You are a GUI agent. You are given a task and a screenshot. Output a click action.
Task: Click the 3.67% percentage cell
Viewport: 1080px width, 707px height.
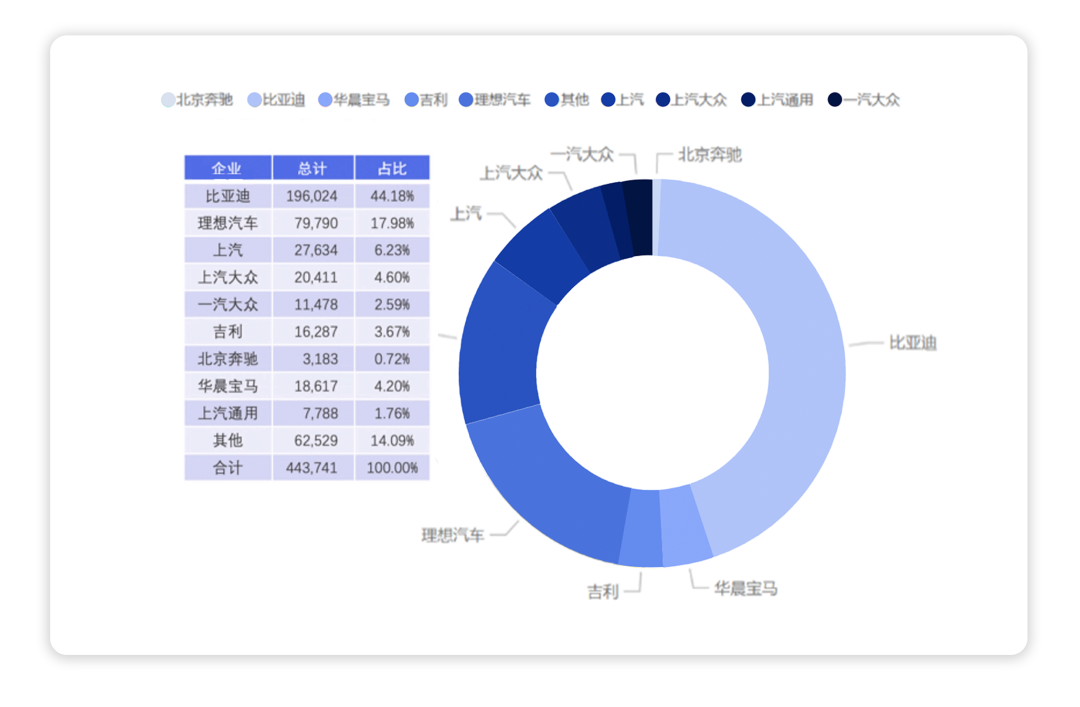click(392, 332)
